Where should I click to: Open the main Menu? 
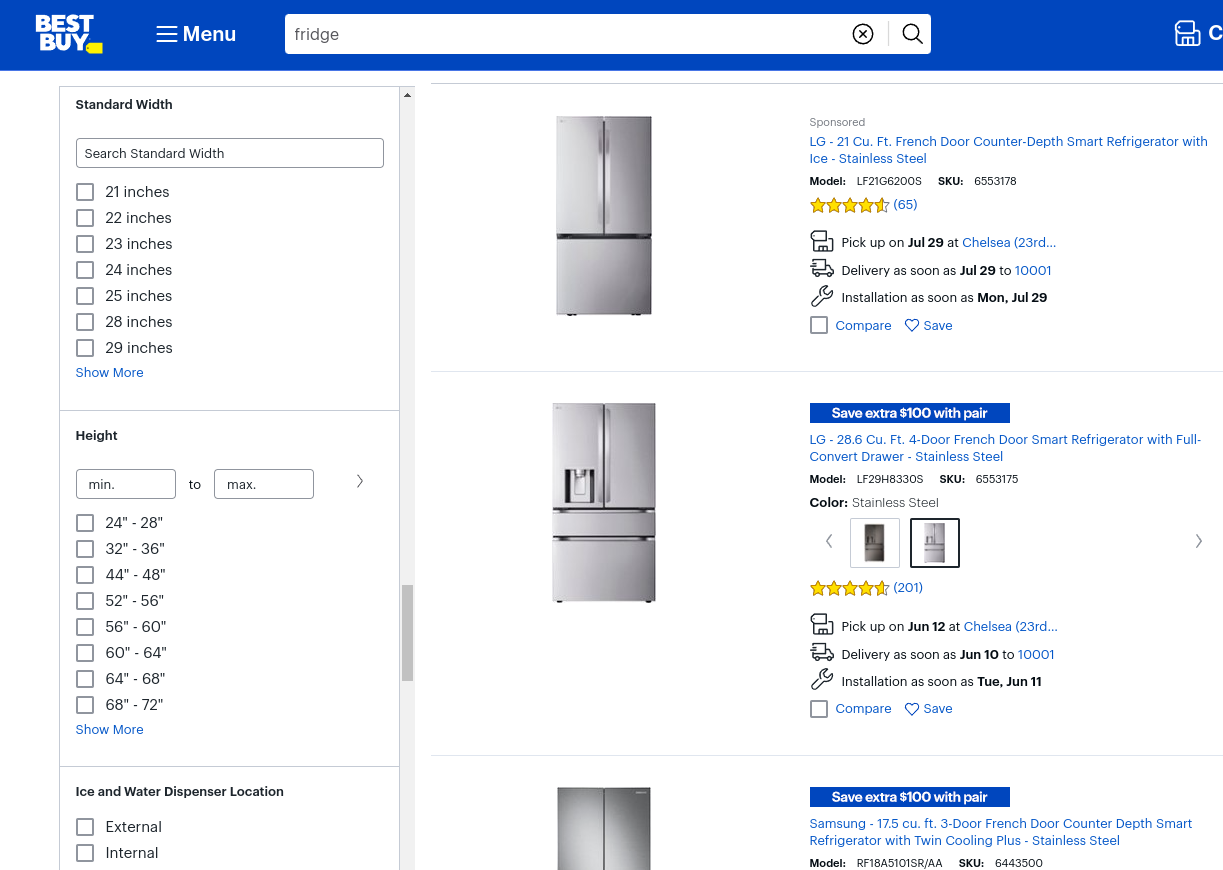click(196, 34)
